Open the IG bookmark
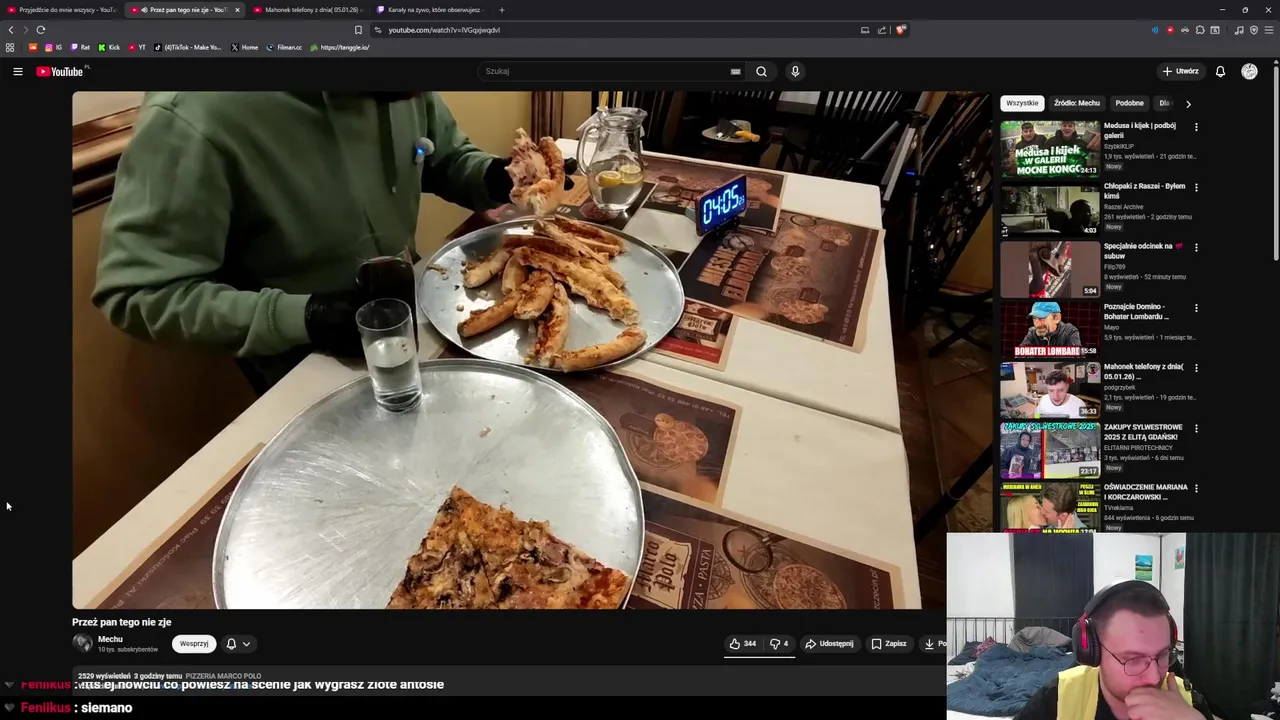The height and width of the screenshot is (720, 1280). 54,47
